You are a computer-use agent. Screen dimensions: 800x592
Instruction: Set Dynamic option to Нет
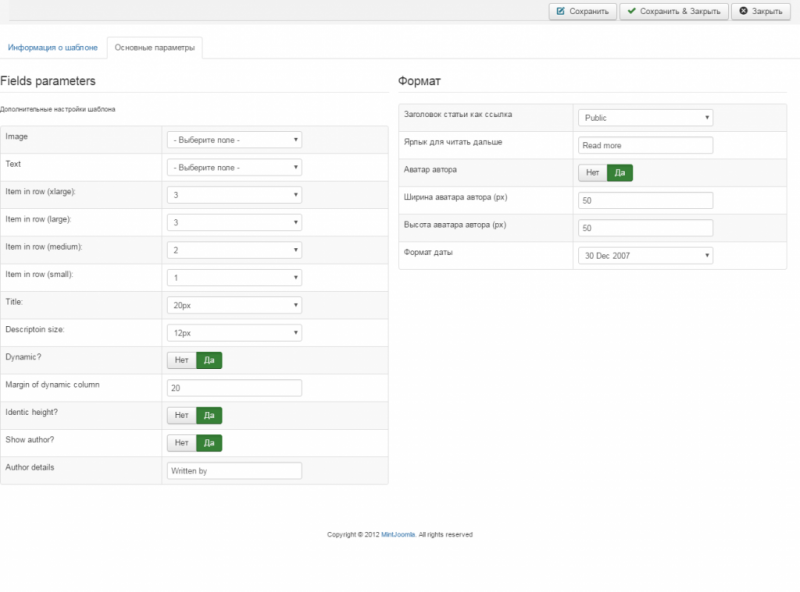click(181, 360)
